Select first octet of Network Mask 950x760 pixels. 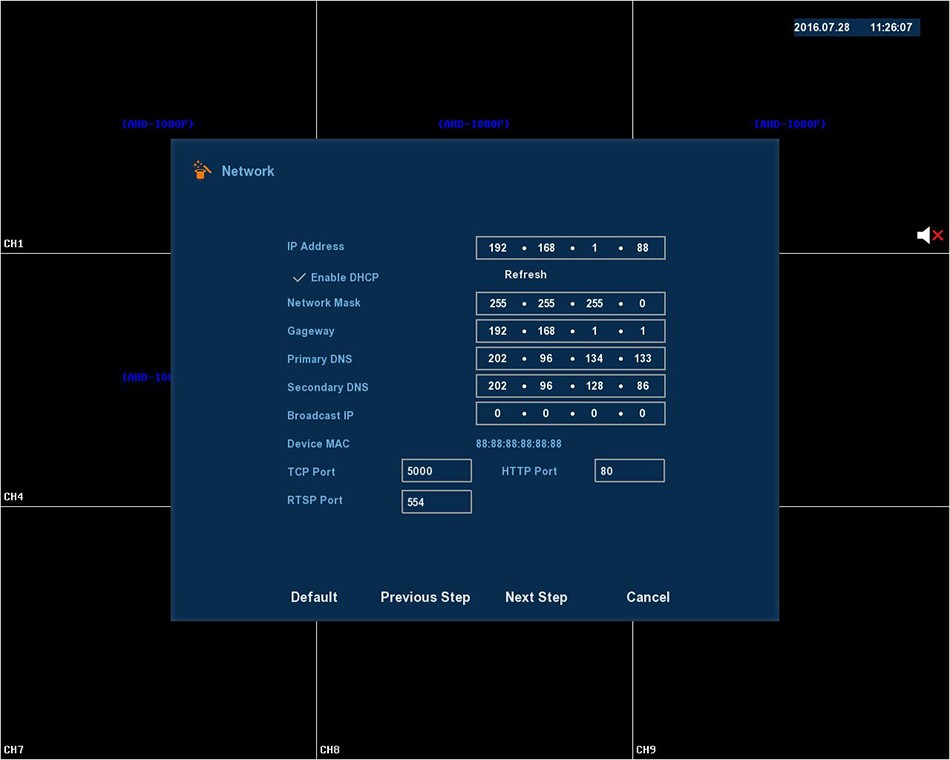(x=498, y=304)
